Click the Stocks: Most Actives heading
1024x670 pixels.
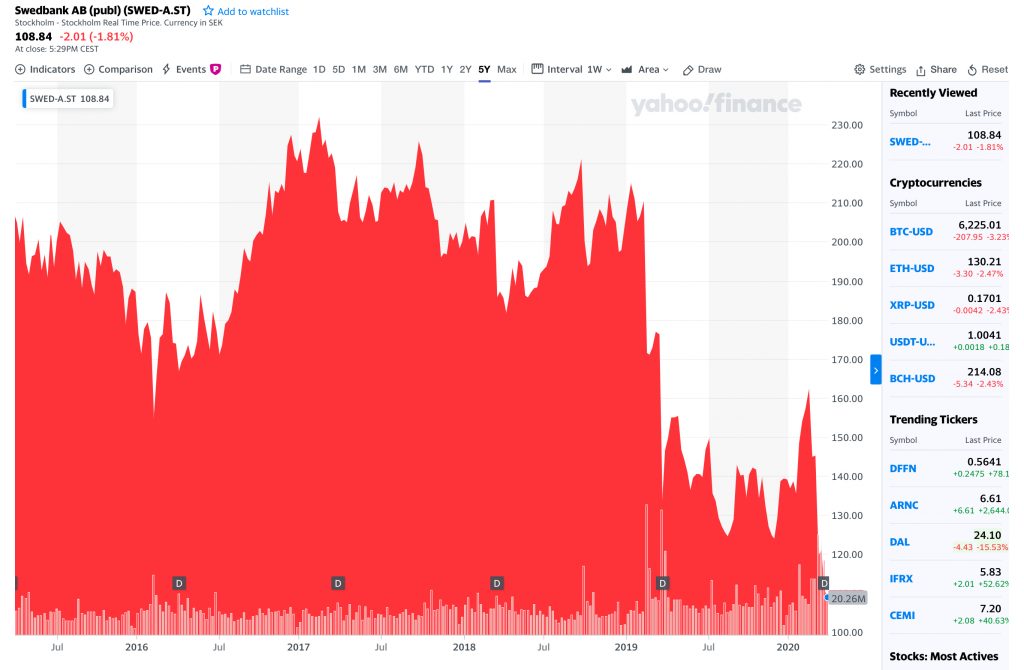[x=944, y=656]
